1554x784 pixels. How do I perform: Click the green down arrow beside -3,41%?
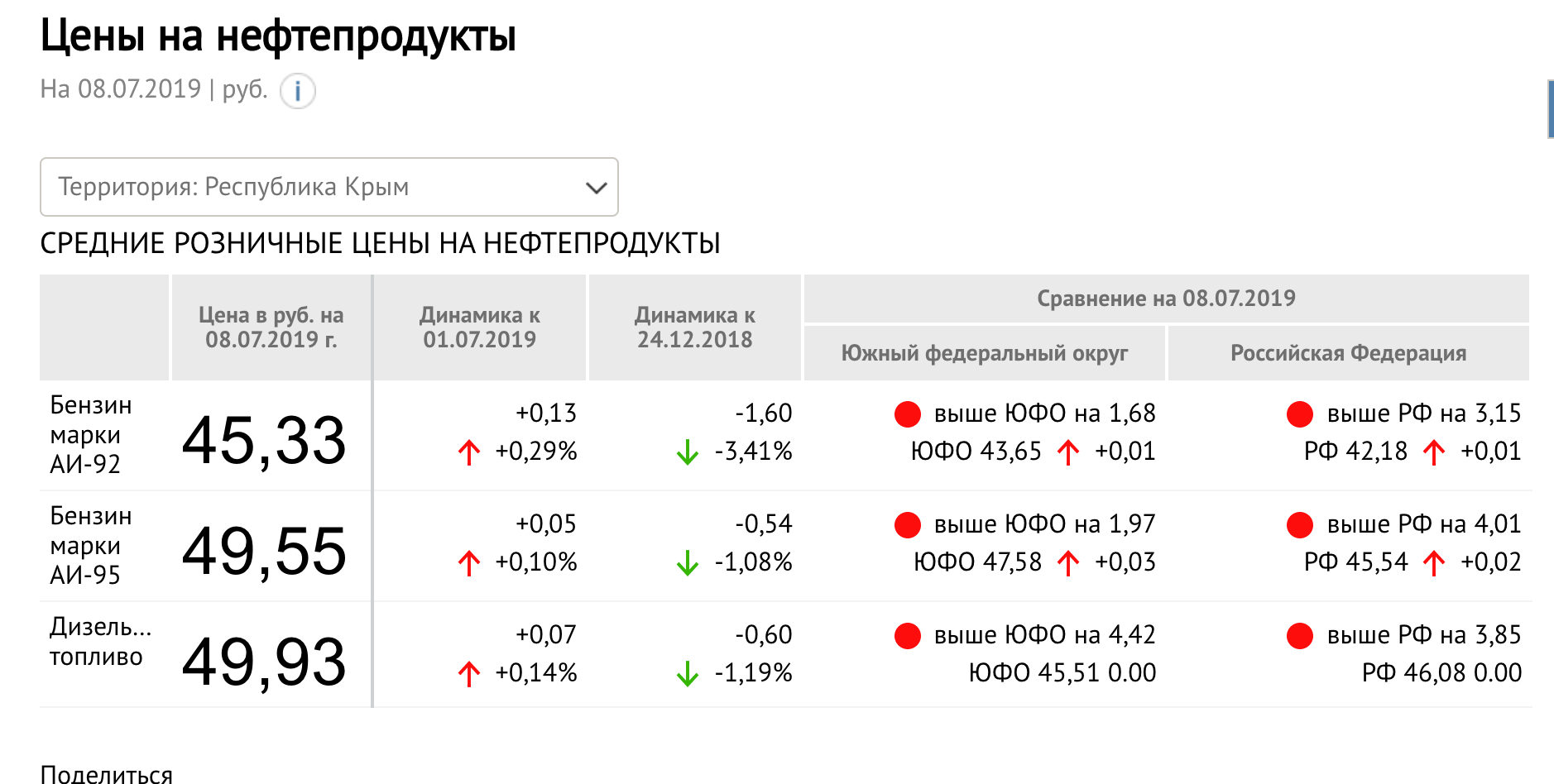pyautogui.click(x=687, y=452)
